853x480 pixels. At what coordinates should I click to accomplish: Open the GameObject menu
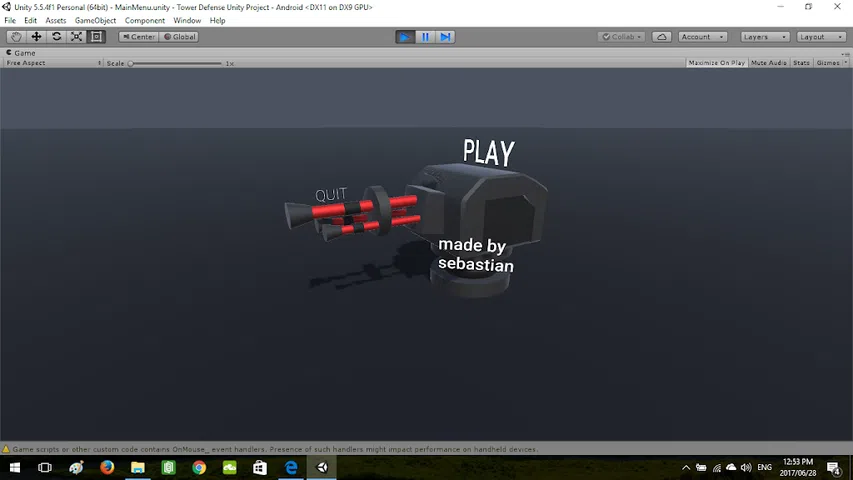[x=95, y=20]
